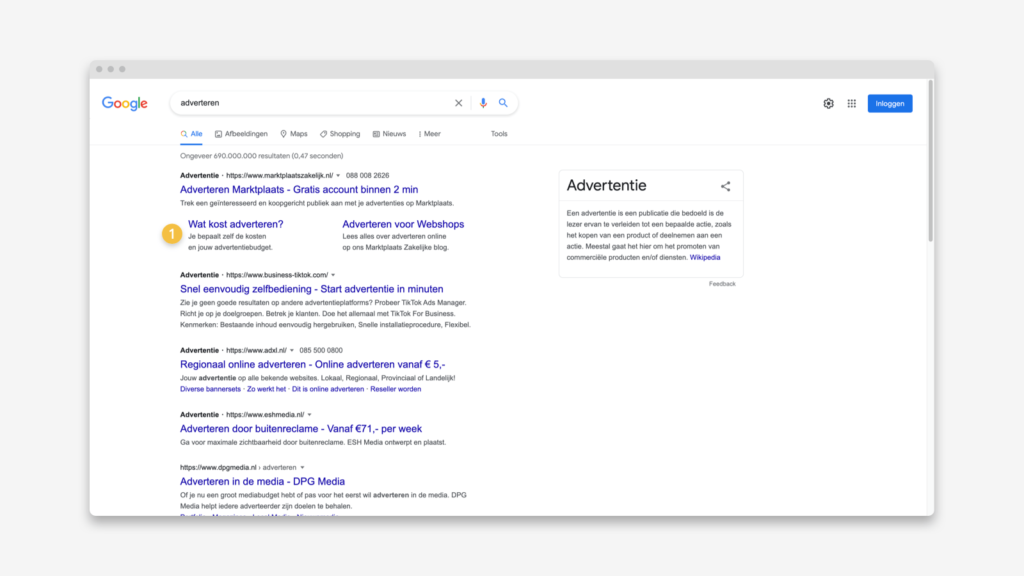Expand marktplaatszakelijk.nl ad URL arrow
The width and height of the screenshot is (1024, 576).
point(338,176)
